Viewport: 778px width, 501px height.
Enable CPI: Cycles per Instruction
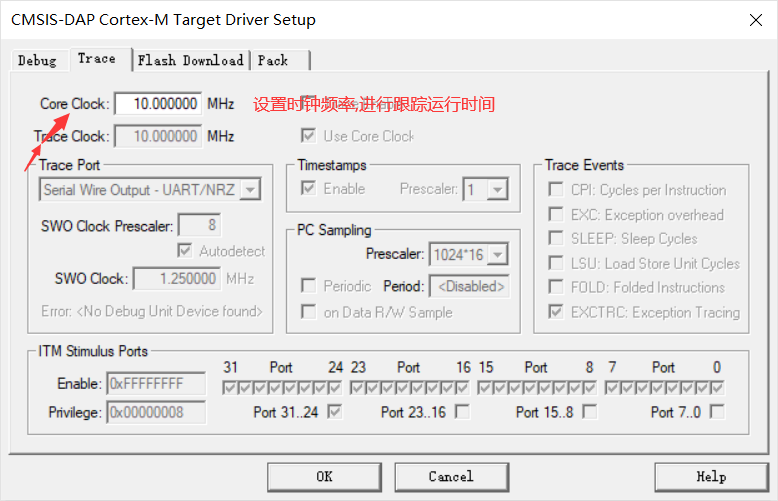click(x=556, y=189)
